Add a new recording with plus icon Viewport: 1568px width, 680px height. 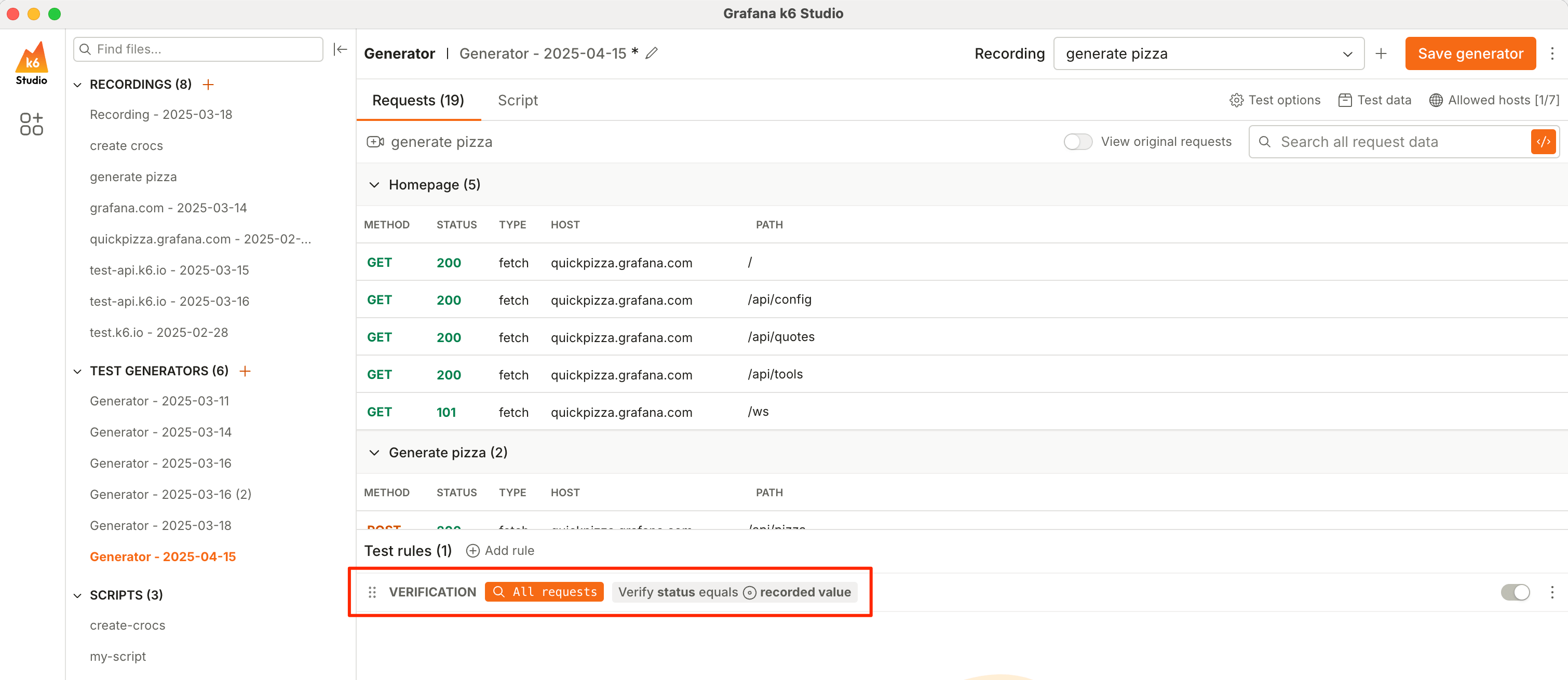(x=208, y=84)
